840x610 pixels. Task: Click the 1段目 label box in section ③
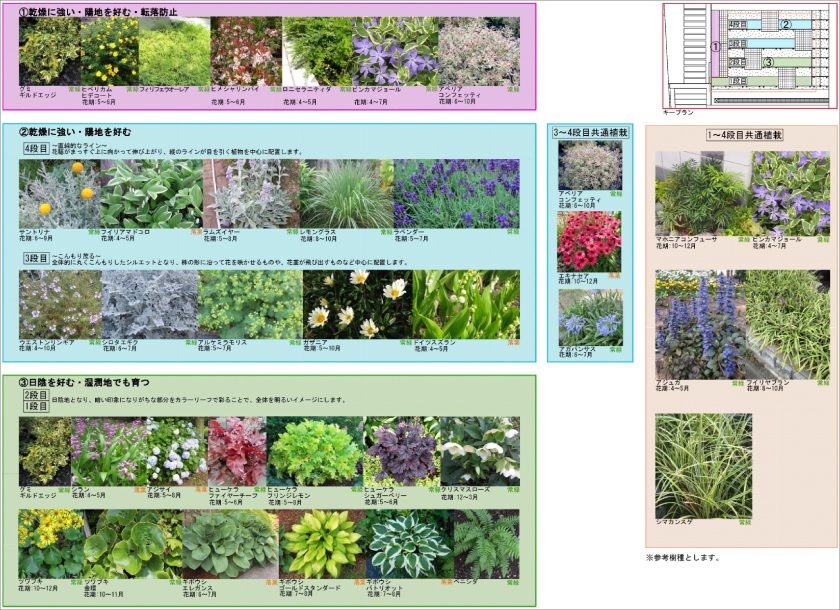click(x=36, y=406)
